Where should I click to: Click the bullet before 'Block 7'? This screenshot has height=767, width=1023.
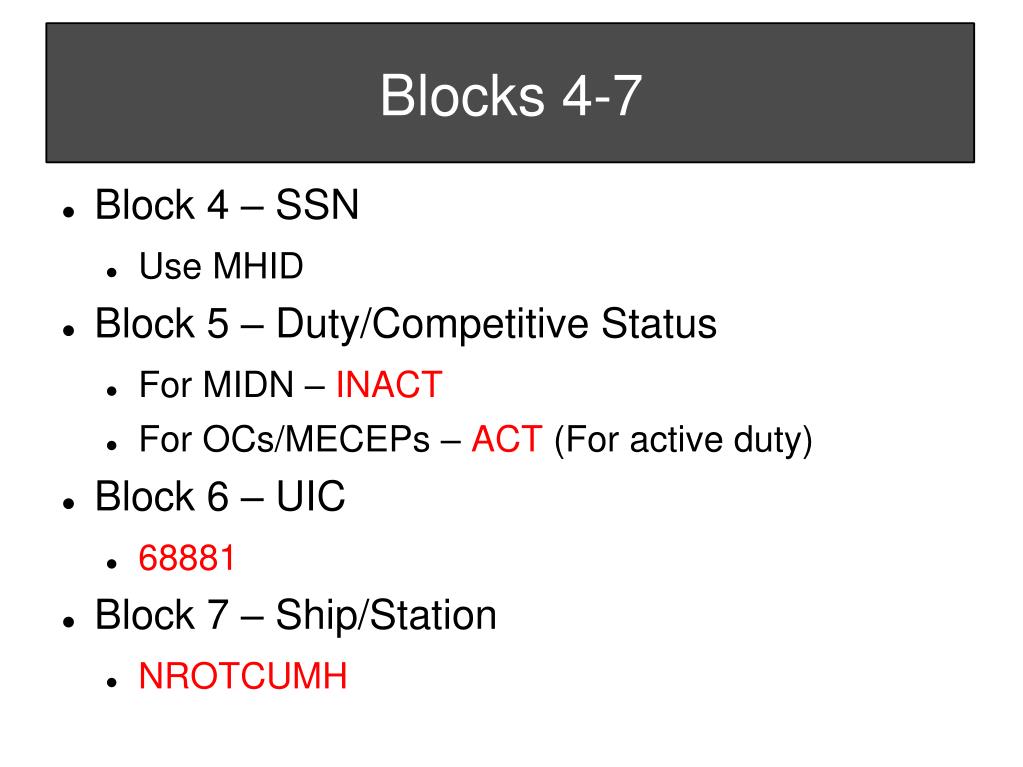tap(69, 622)
